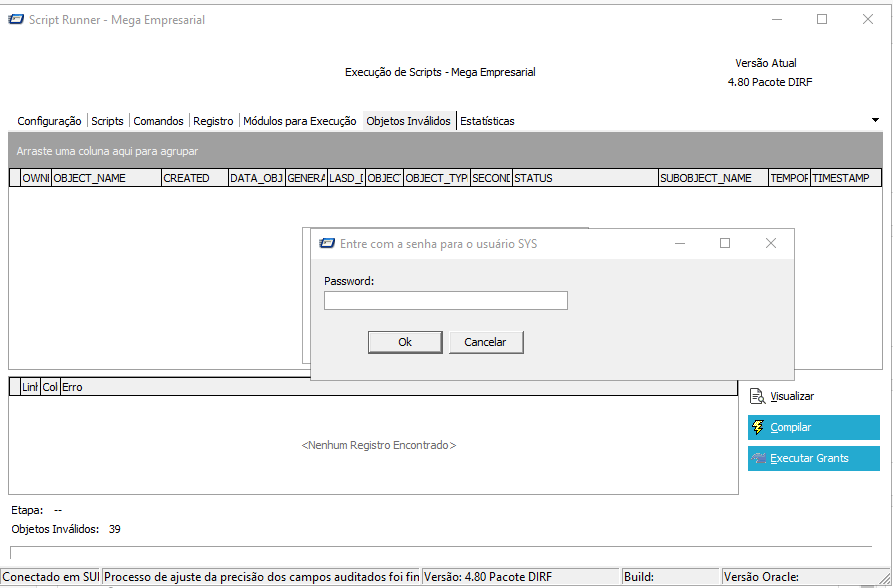893x588 pixels.
Task: Click the Compilar lightning bolt icon
Action: point(758,427)
